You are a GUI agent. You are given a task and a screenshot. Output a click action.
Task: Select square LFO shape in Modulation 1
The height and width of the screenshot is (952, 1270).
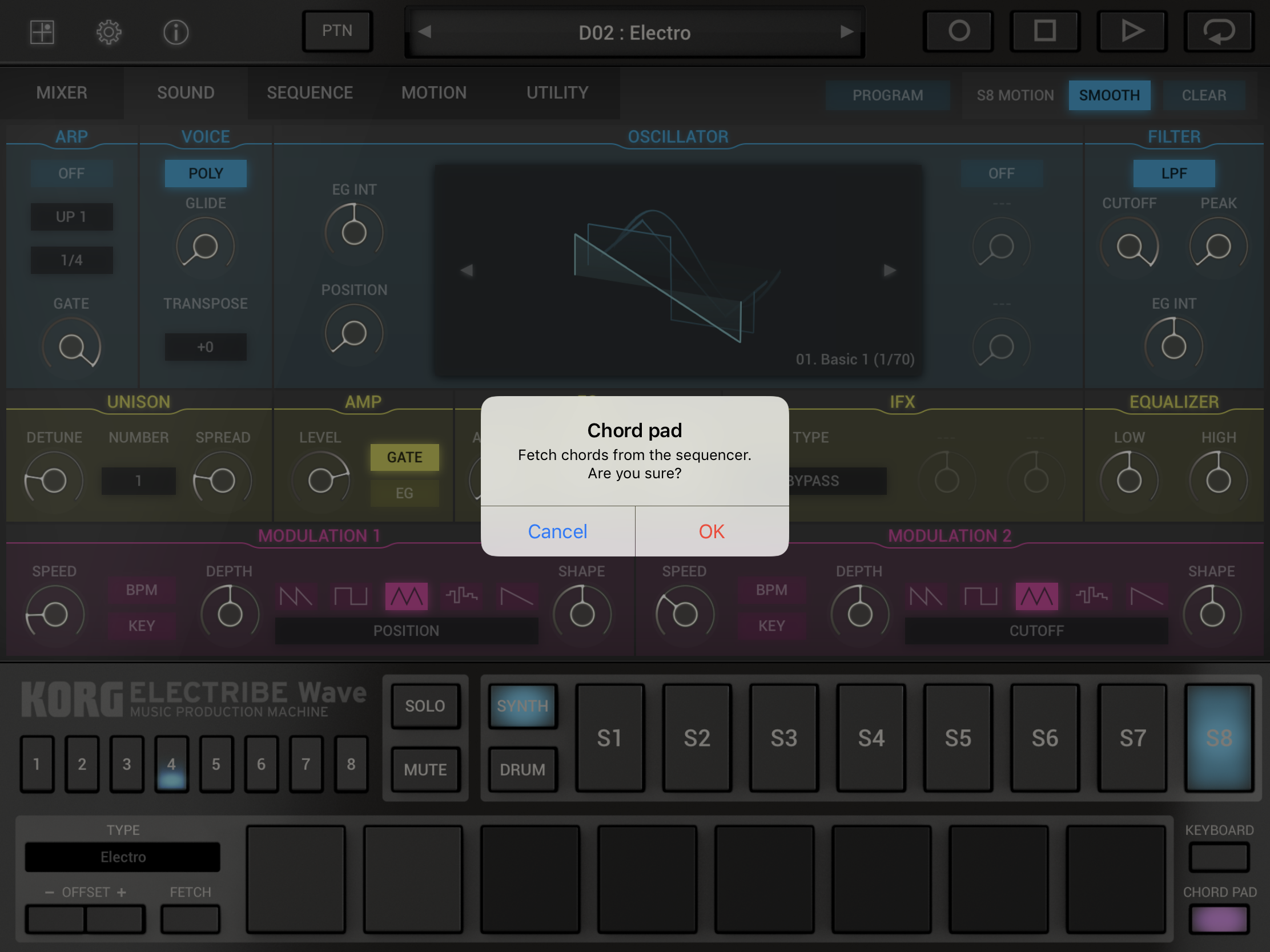click(351, 597)
